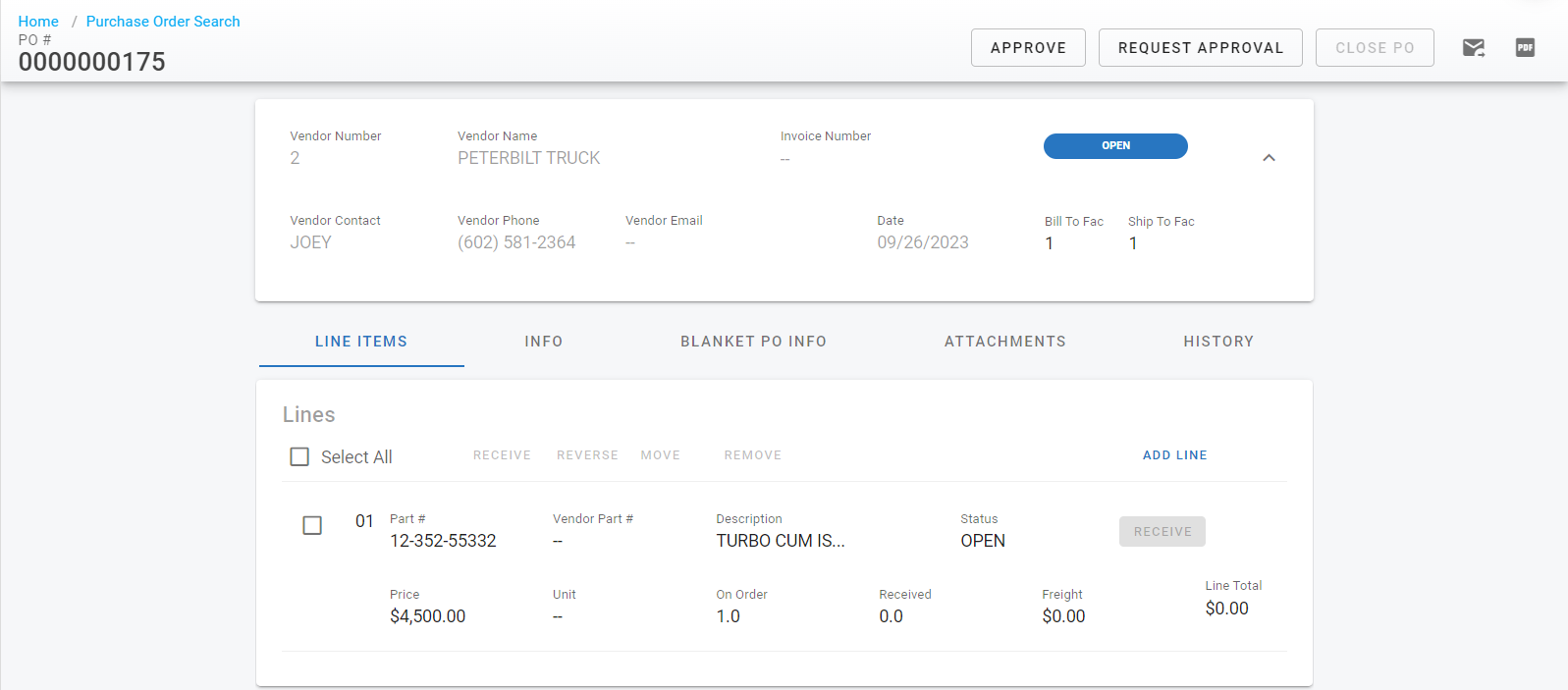The height and width of the screenshot is (690, 1568).
Task: Click the Close PO button
Action: pos(1374,48)
